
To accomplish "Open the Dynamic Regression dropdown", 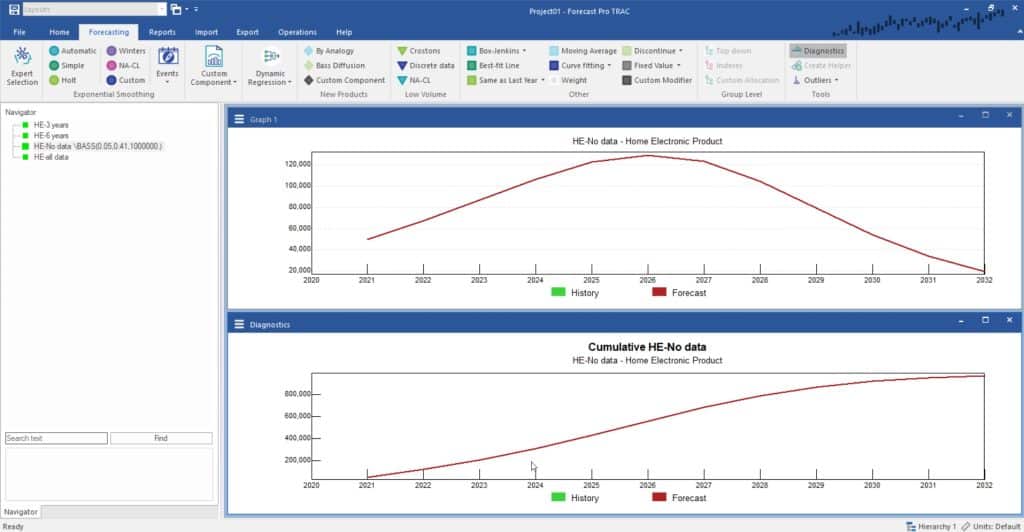I will pyautogui.click(x=270, y=65).
